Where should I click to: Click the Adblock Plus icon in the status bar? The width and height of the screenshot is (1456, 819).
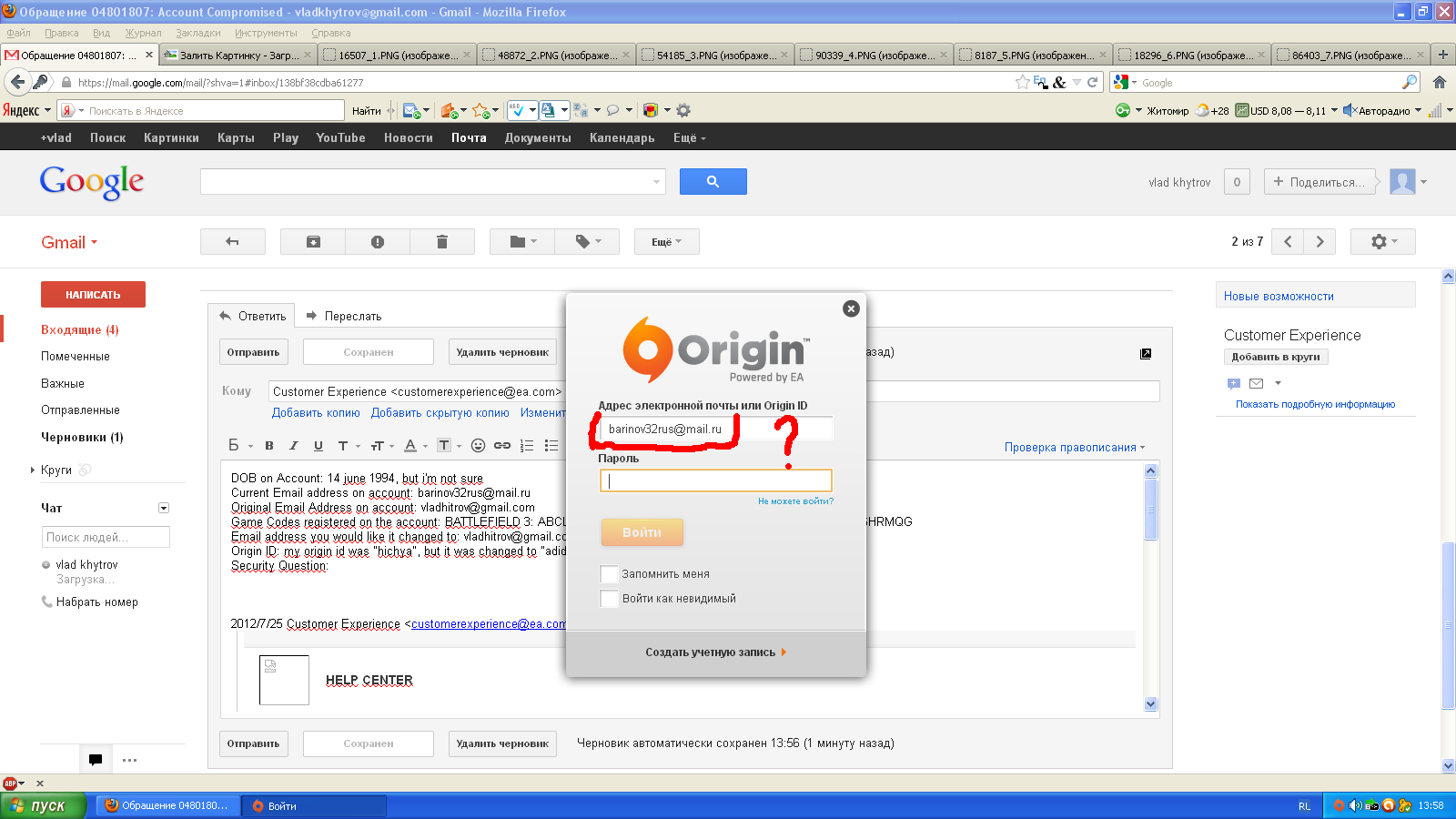coord(10,783)
